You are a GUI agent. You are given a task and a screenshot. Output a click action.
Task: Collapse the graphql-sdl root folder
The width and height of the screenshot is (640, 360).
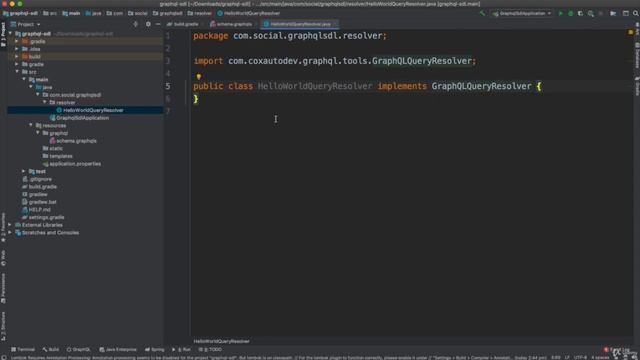coord(10,33)
